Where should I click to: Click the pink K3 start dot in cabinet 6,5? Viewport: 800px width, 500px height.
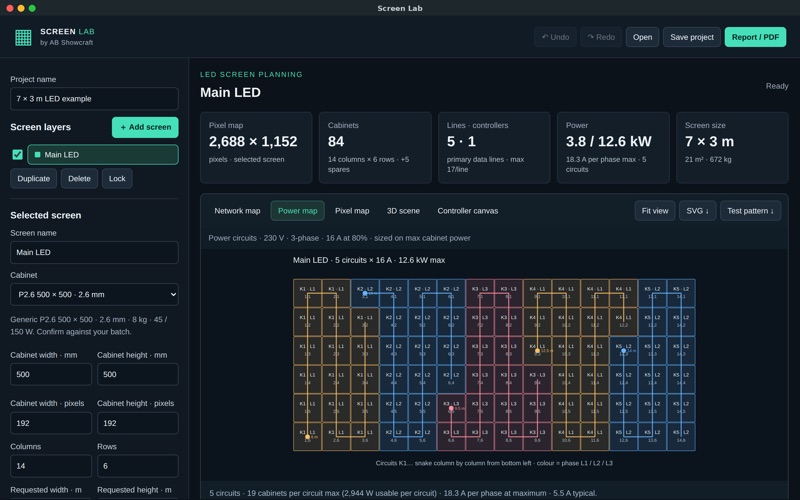tap(451, 408)
